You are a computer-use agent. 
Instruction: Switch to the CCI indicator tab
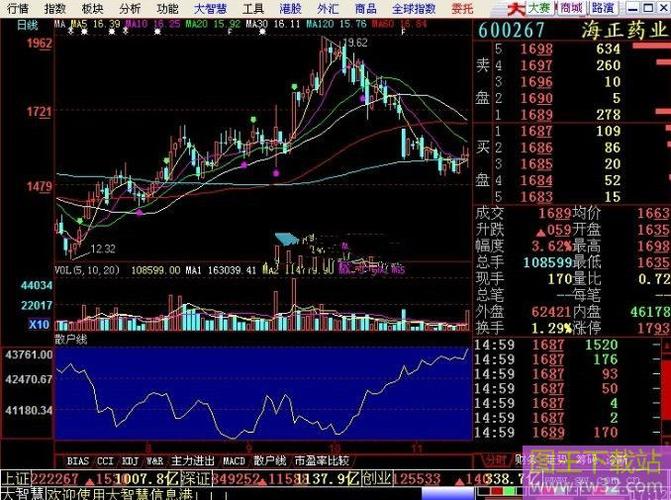click(x=105, y=461)
